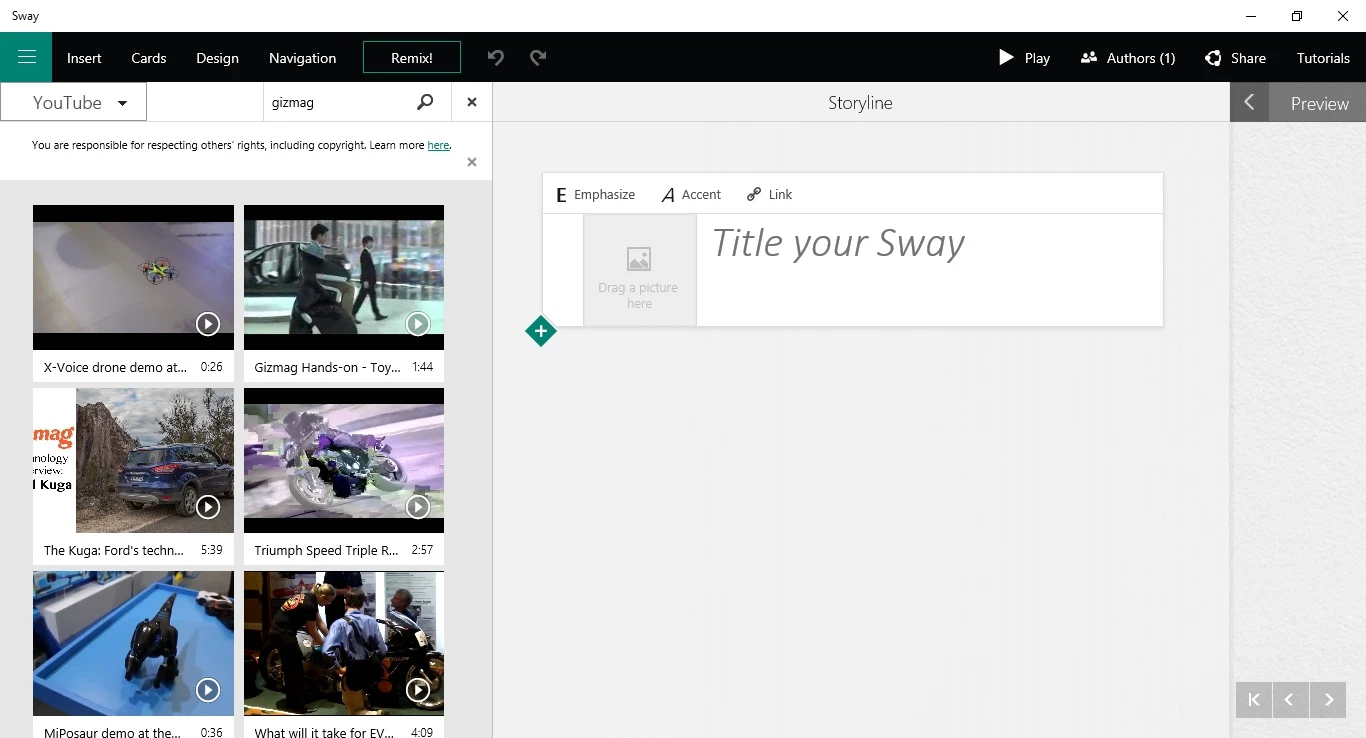Viewport: 1366px width, 738px height.
Task: Open the Cards menu
Action: [x=149, y=58]
